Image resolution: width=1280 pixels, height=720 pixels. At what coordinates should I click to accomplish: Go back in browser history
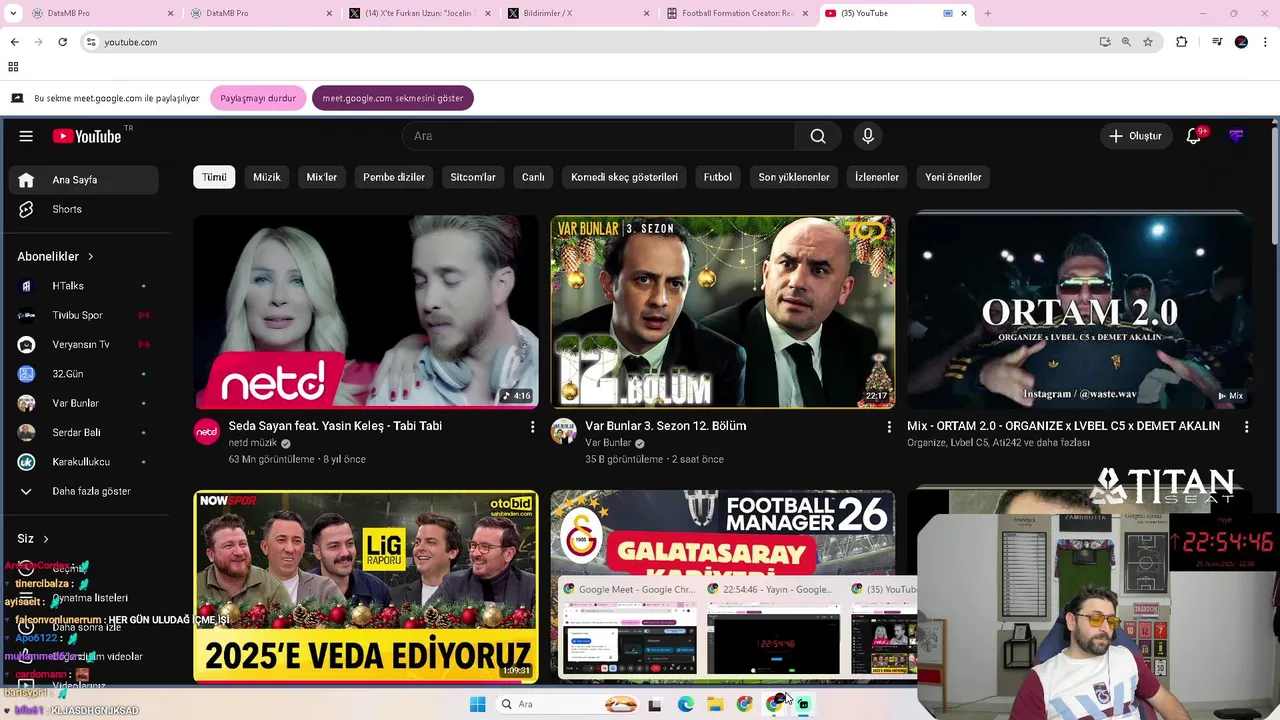click(14, 42)
